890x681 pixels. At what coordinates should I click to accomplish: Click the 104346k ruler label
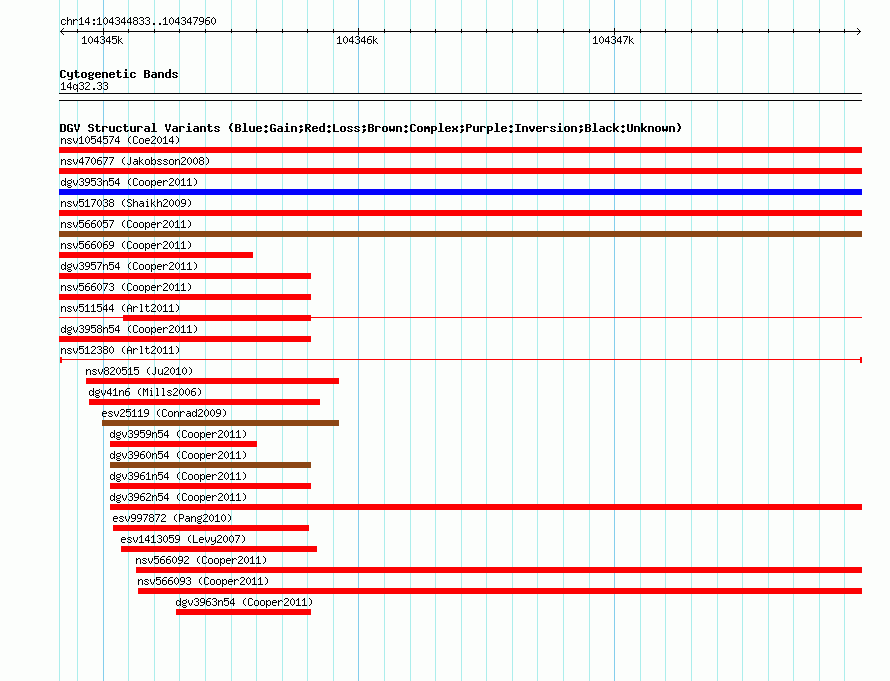[357, 40]
